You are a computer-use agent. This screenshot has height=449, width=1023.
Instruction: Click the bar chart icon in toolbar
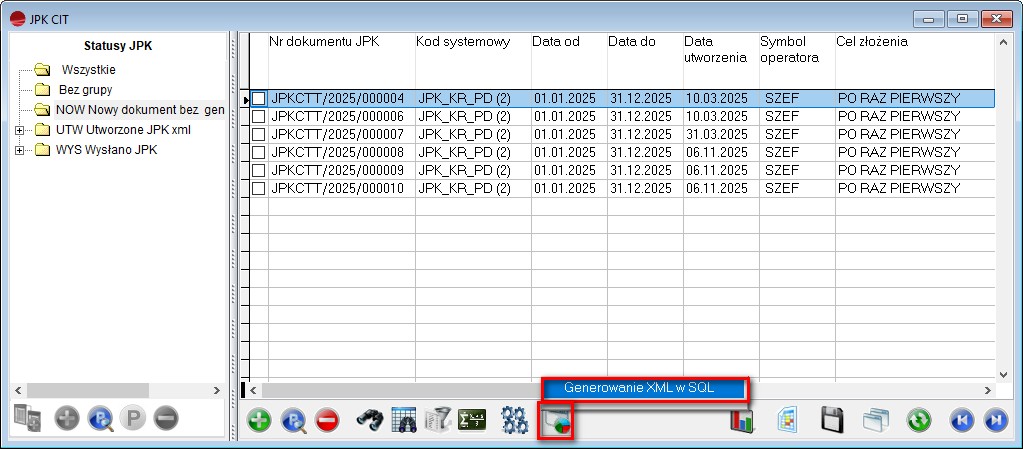pos(741,420)
